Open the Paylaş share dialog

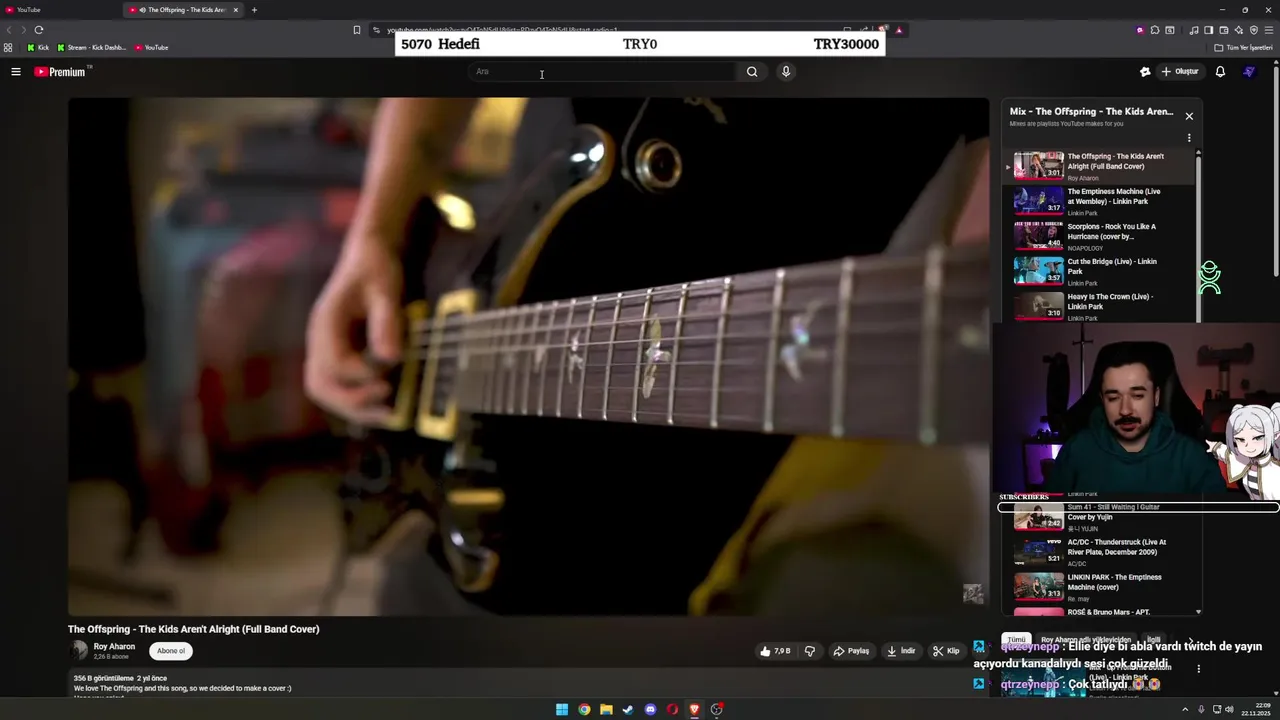[851, 651]
